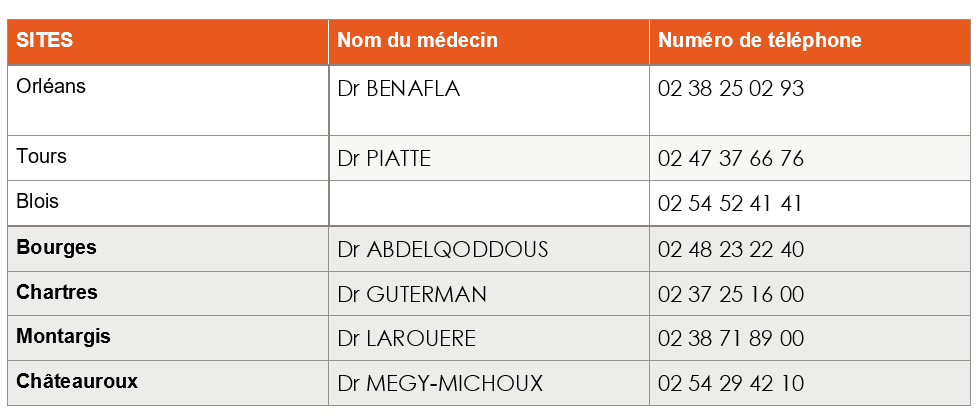Click the empty doctor cell for Blois
Image resolution: width=980 pixels, height=418 pixels.
pos(488,204)
